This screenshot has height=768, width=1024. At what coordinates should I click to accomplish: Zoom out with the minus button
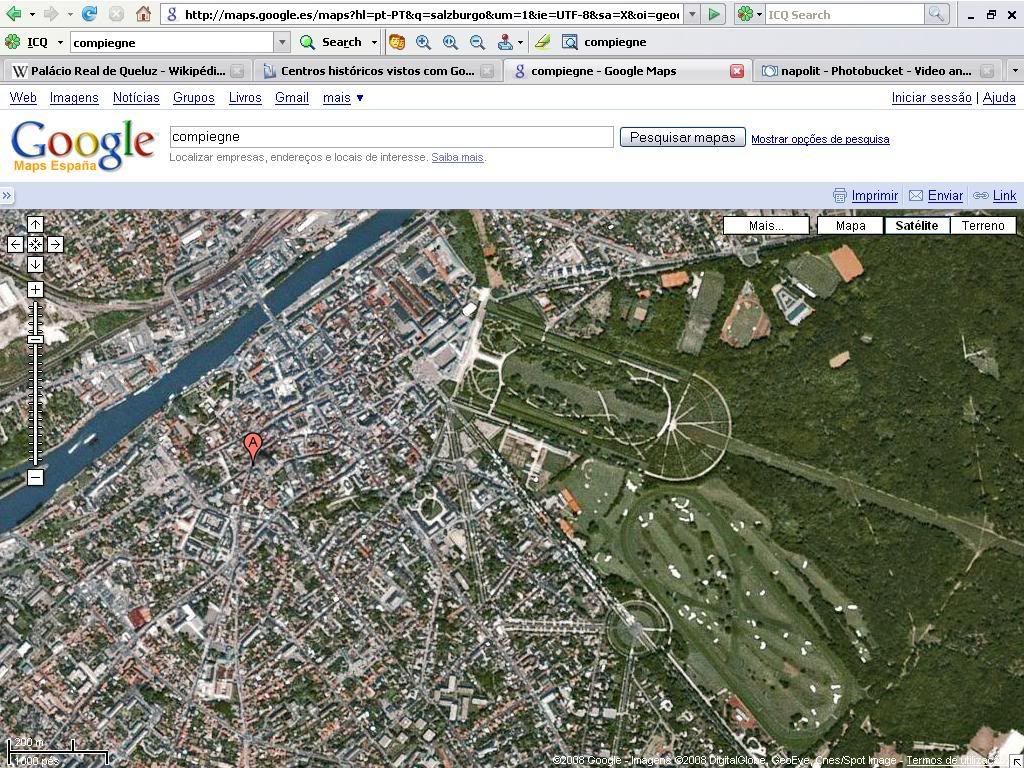tap(35, 478)
